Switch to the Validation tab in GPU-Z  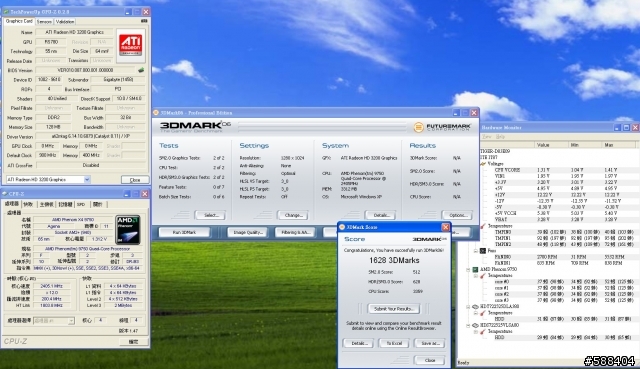click(65, 22)
